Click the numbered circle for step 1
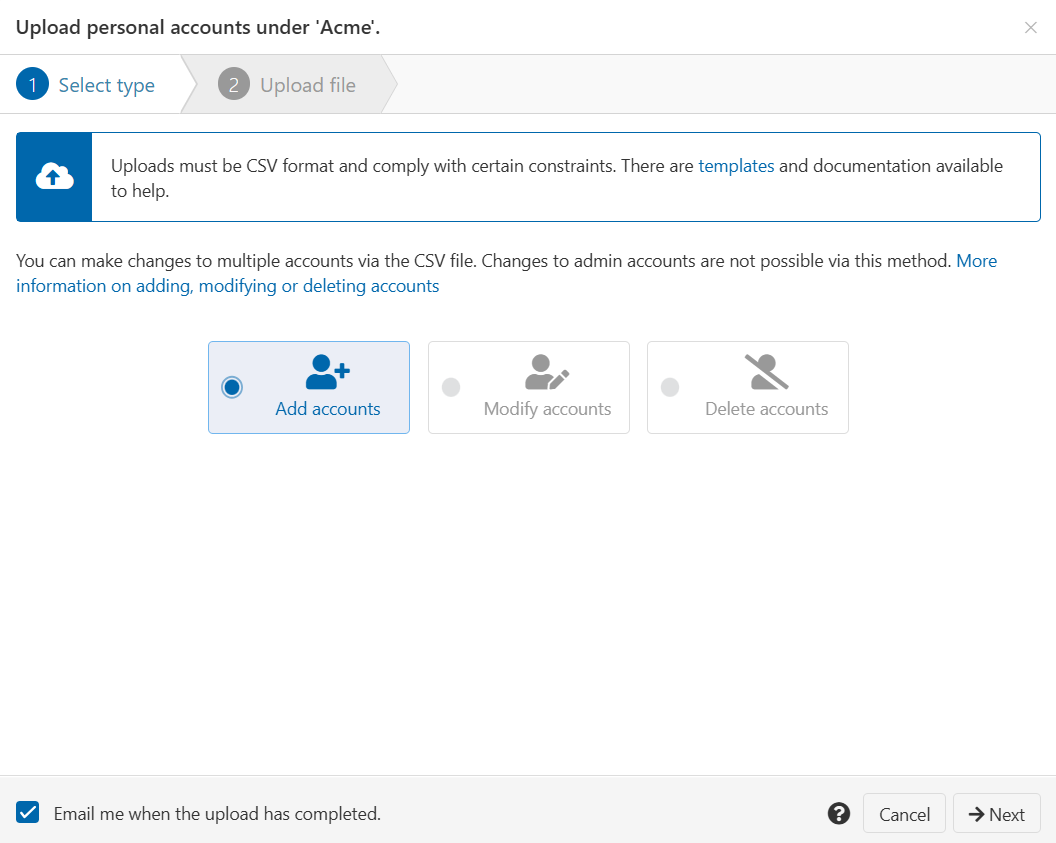The height and width of the screenshot is (843, 1056). pyautogui.click(x=31, y=84)
